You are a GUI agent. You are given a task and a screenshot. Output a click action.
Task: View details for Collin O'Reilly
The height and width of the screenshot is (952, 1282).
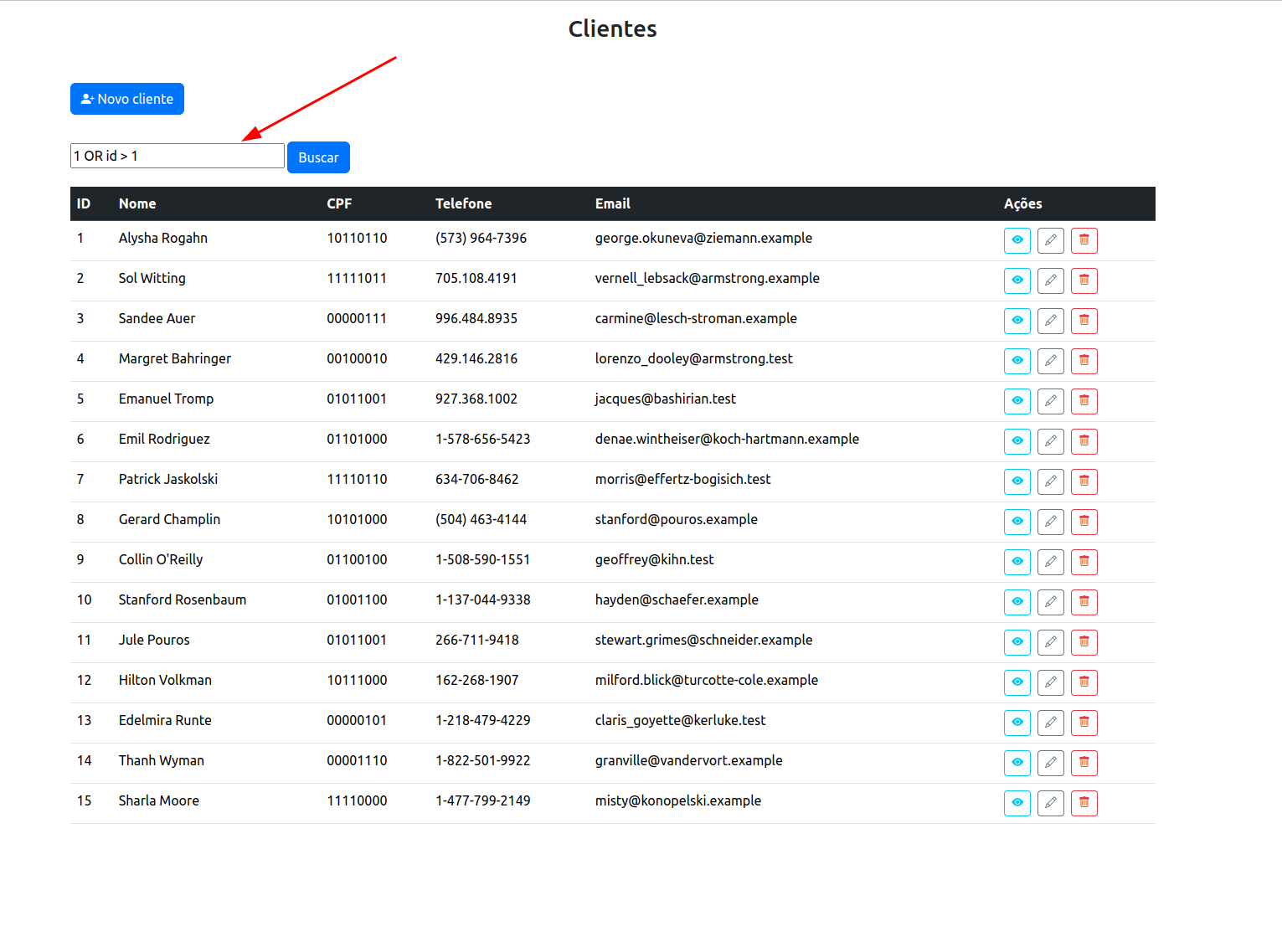coord(1017,562)
